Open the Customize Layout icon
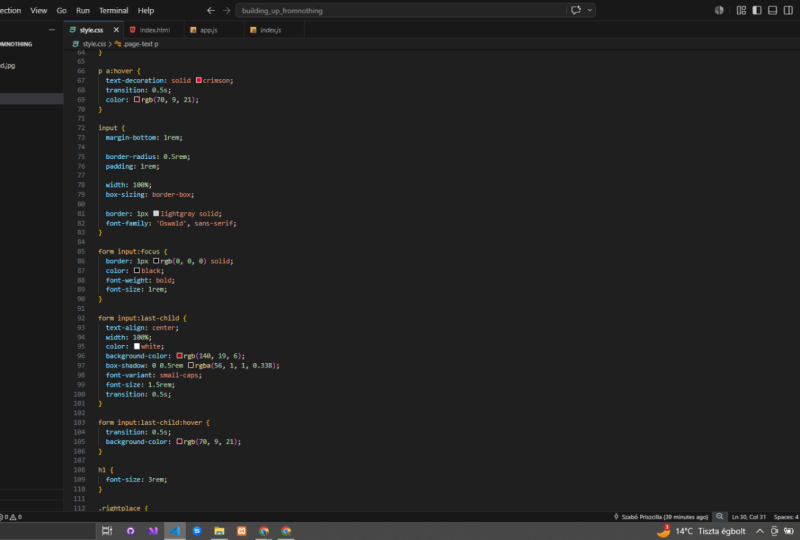The height and width of the screenshot is (540, 800). (x=741, y=10)
